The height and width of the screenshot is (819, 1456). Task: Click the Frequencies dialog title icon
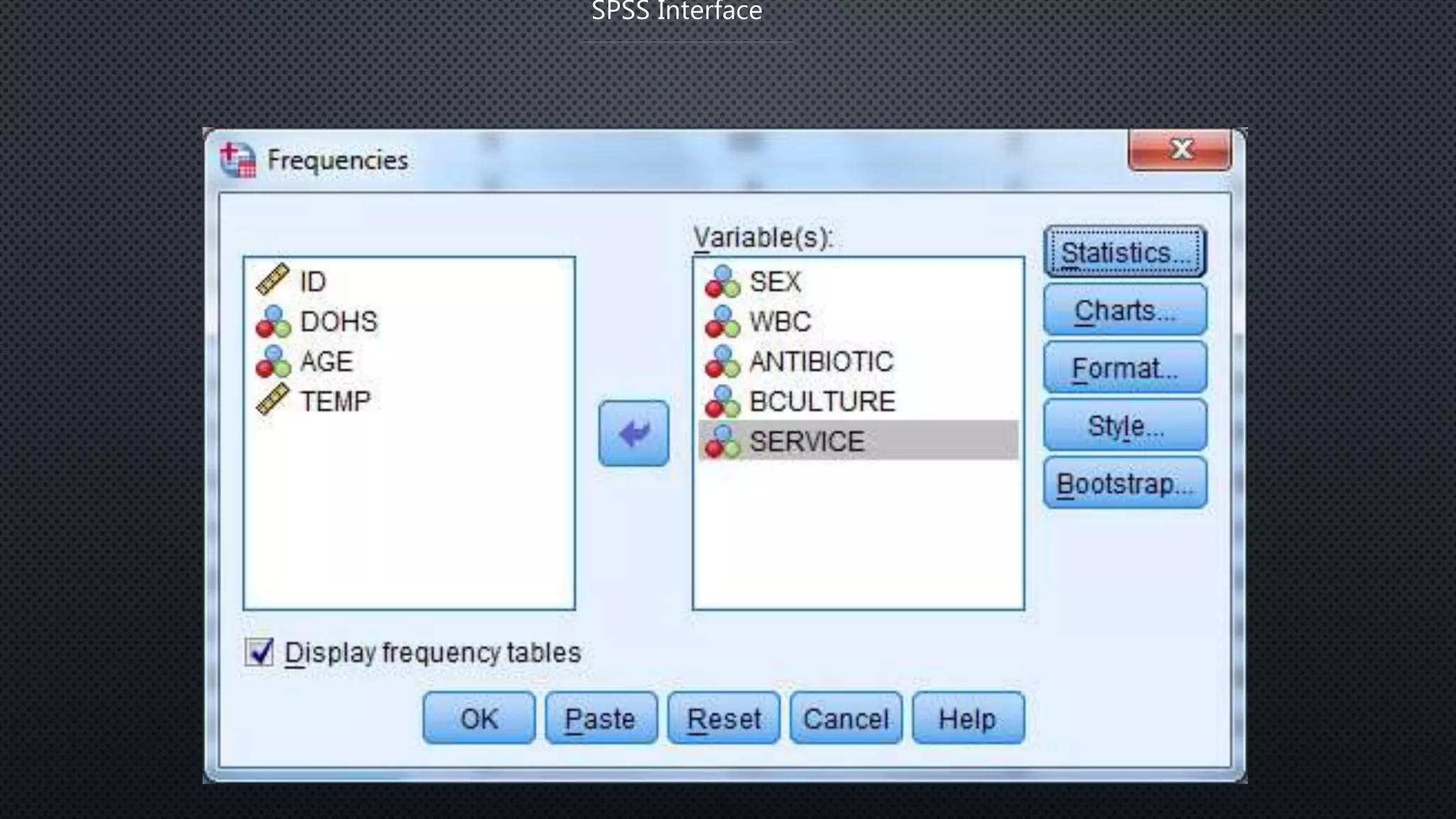click(237, 160)
